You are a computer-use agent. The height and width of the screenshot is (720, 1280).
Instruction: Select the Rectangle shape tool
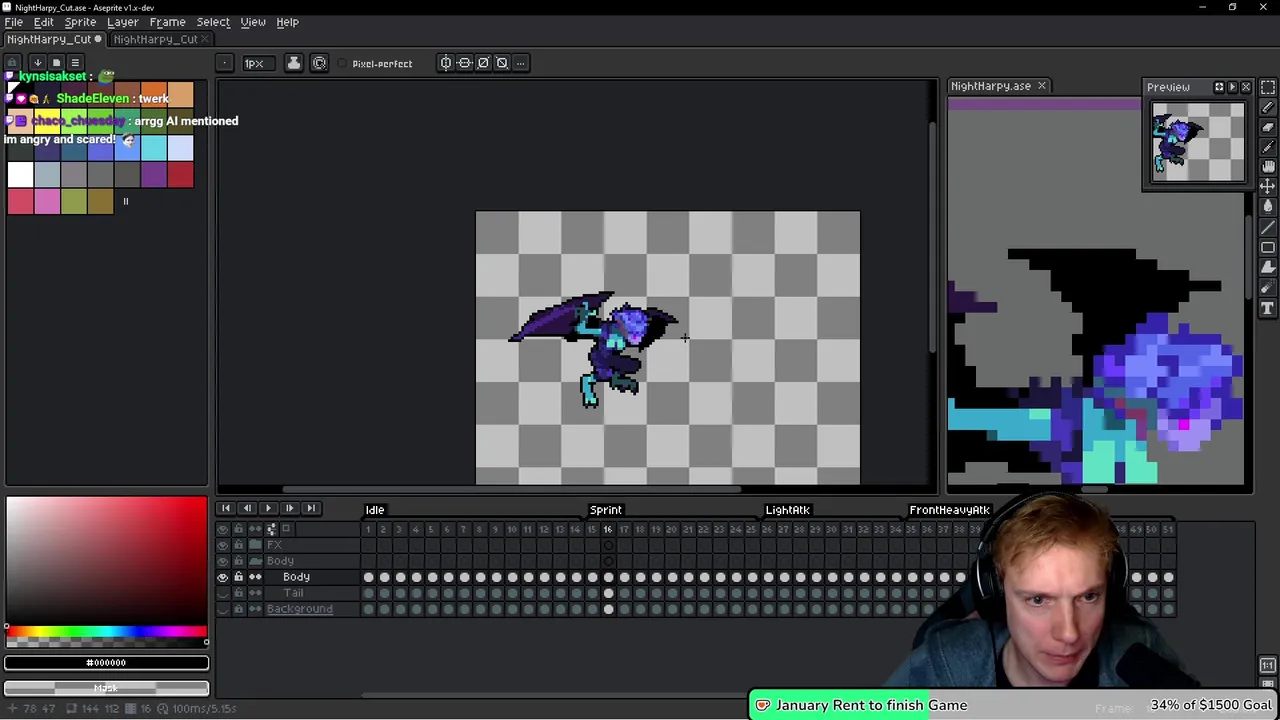[x=1268, y=247]
